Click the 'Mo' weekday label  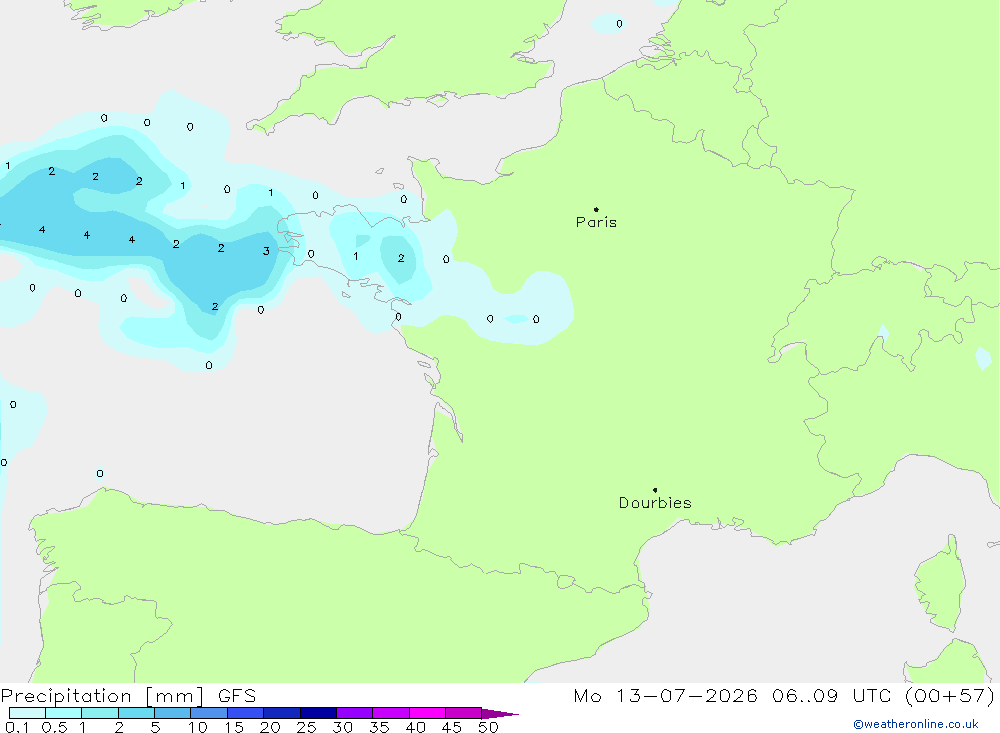click(587, 695)
